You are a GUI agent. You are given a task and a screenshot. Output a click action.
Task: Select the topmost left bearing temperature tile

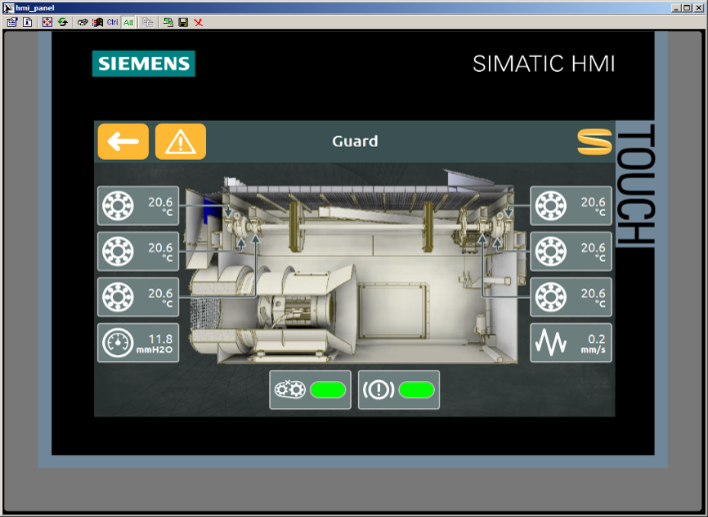pos(138,205)
